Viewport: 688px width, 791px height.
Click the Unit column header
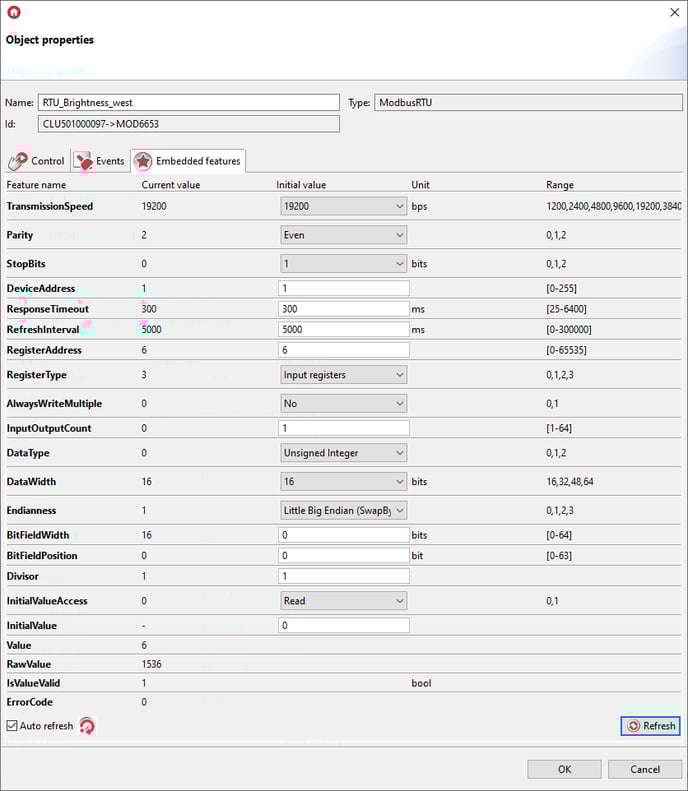point(421,185)
